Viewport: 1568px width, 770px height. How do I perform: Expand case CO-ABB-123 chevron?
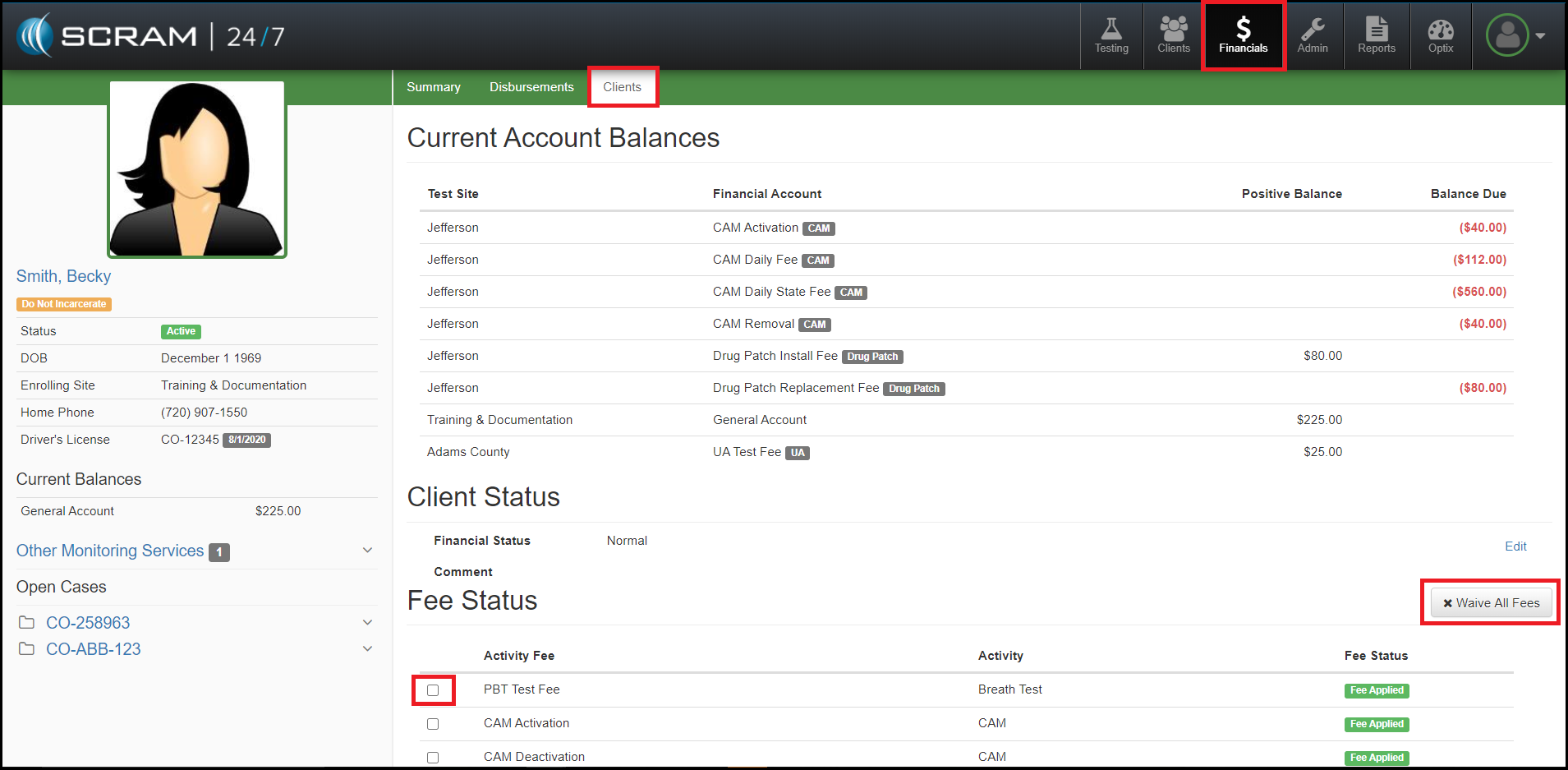coord(367,649)
